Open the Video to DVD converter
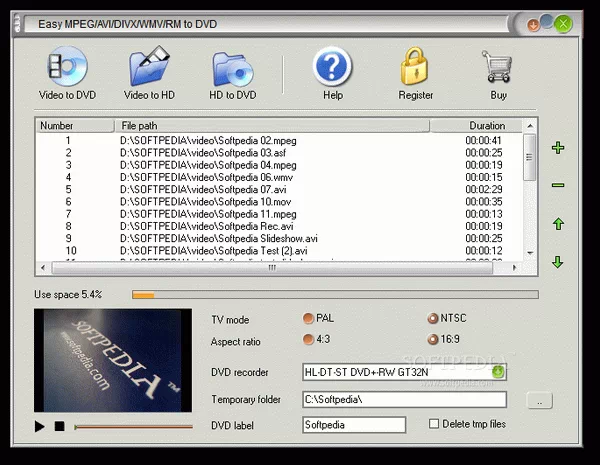 point(67,74)
